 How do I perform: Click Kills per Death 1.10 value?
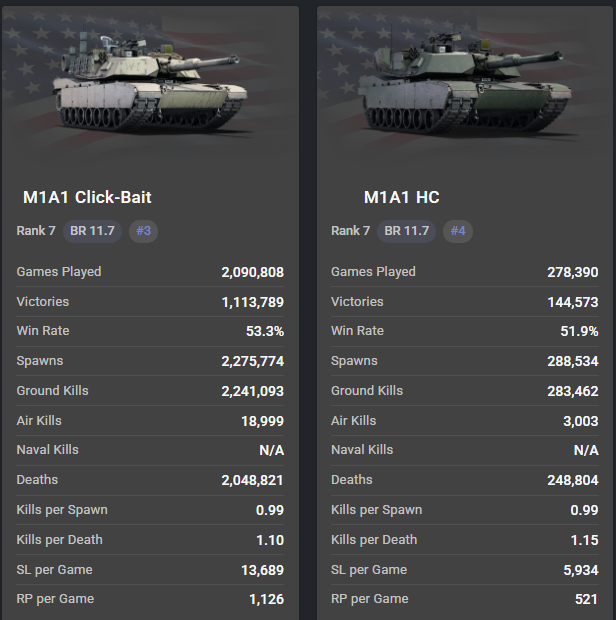[x=270, y=540]
